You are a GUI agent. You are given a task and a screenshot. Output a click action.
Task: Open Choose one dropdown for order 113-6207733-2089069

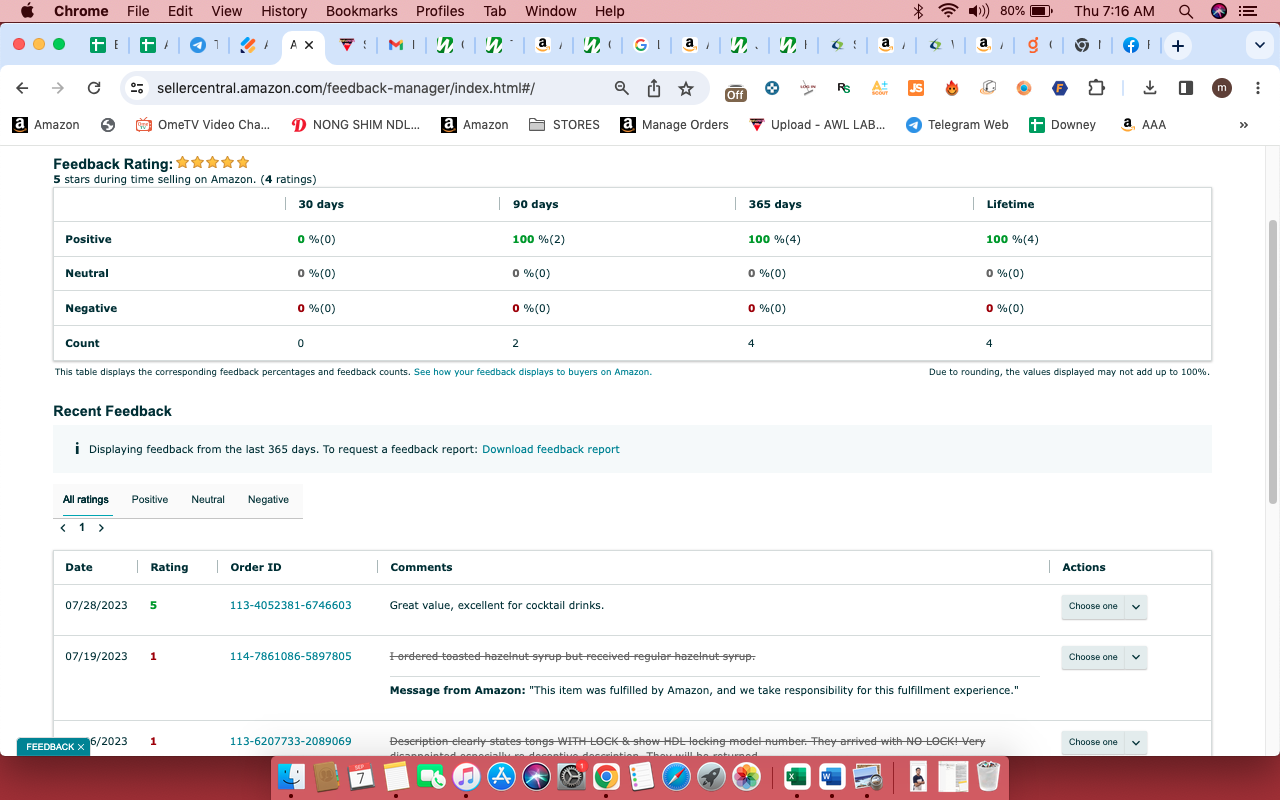[x=1104, y=742]
